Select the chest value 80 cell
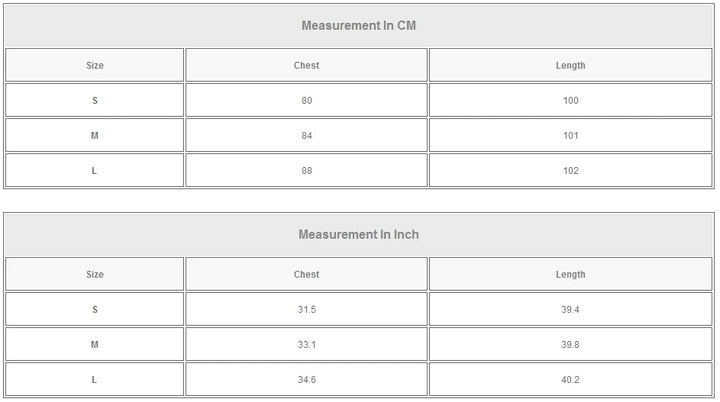The image size is (720, 402). [306, 101]
